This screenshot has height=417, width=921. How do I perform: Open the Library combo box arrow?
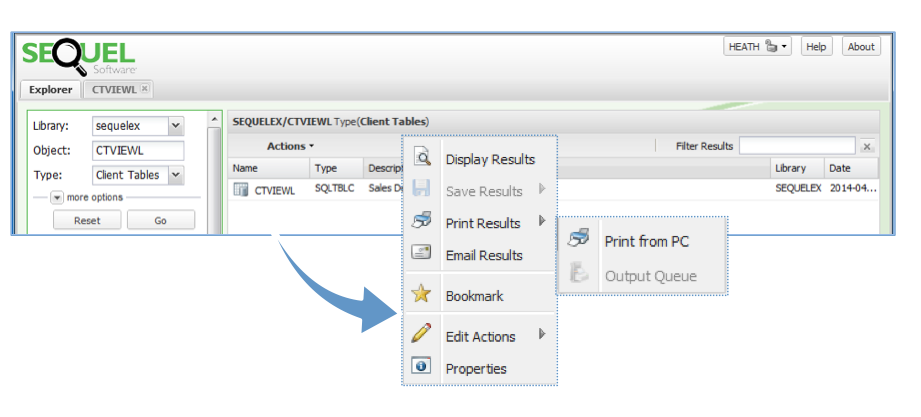tap(176, 126)
